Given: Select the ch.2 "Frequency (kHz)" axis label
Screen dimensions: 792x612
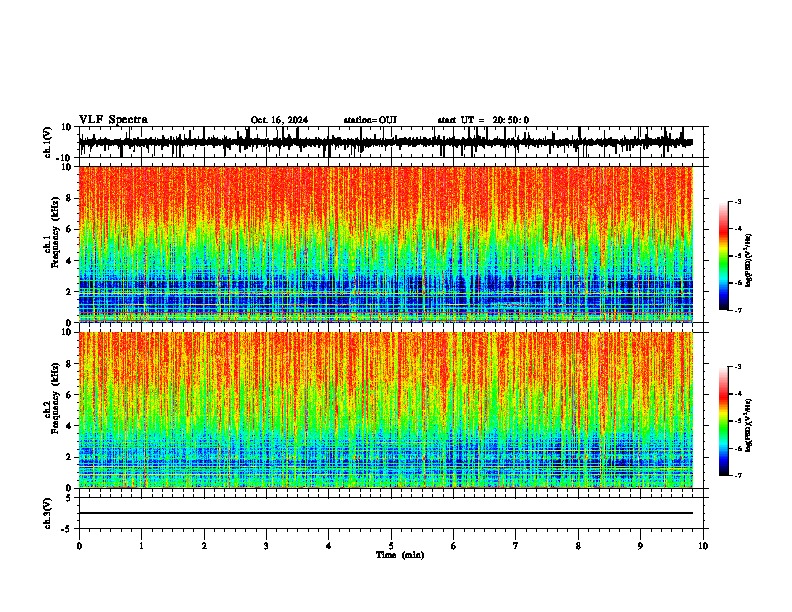Looking at the screenshot, I should [x=56, y=398].
